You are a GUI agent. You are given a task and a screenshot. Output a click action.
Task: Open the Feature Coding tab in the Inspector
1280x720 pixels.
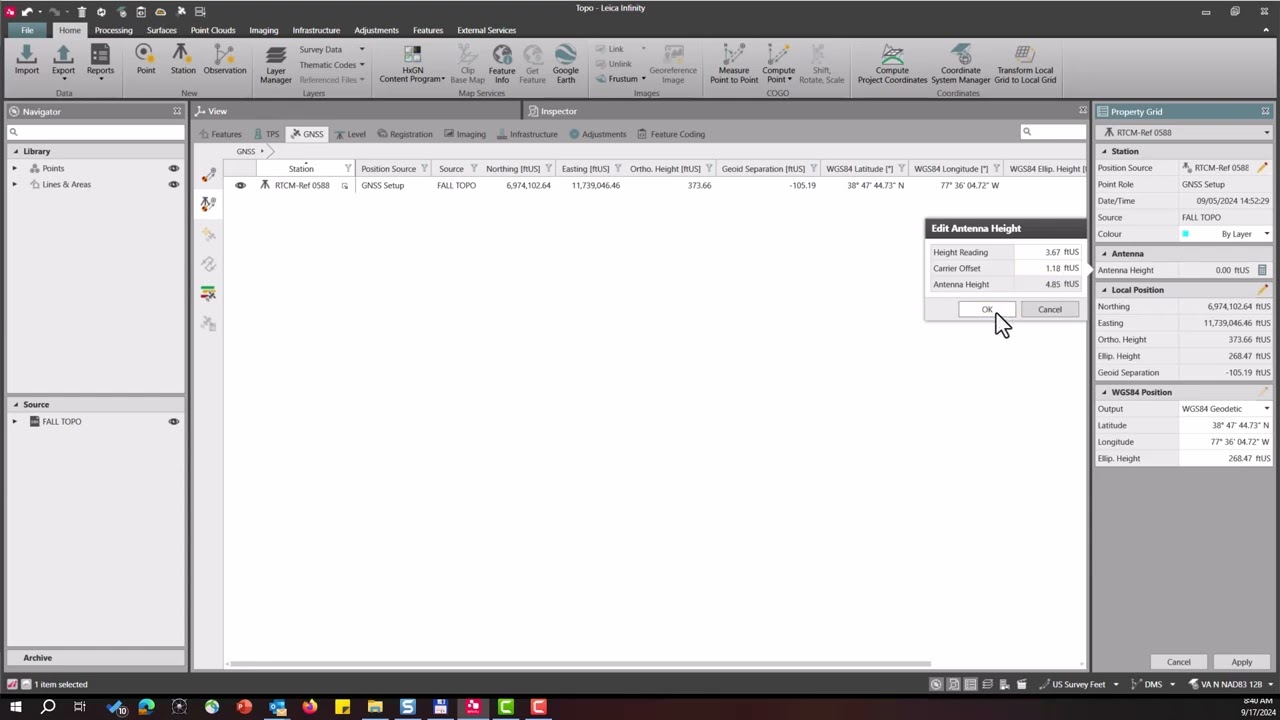[x=671, y=134]
